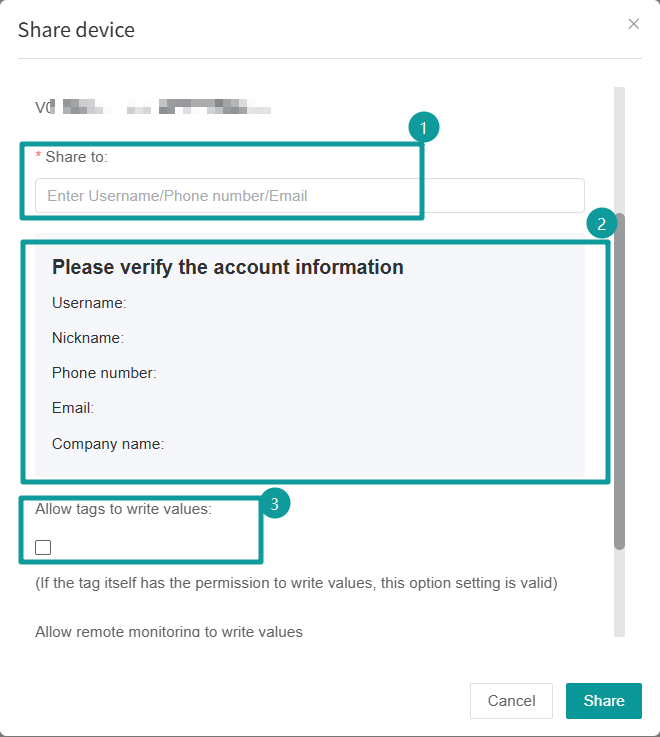This screenshot has height=737, width=660.
Task: Click 'Allow remote monitoring to write values' text
Action: [169, 631]
